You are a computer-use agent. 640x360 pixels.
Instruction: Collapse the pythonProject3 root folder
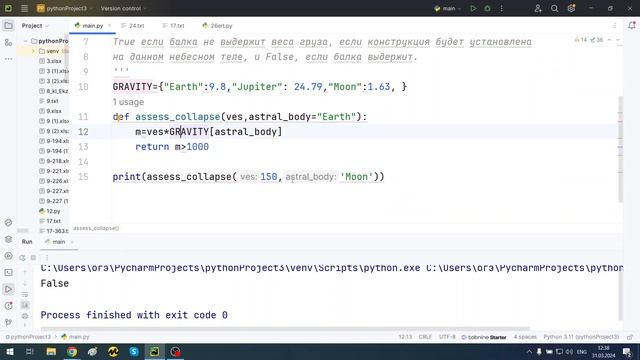26,41
